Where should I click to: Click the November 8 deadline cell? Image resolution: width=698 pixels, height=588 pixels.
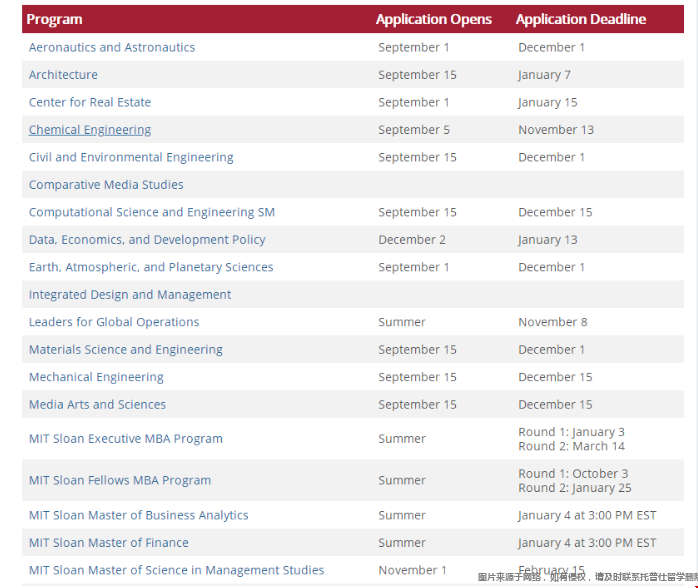click(552, 322)
